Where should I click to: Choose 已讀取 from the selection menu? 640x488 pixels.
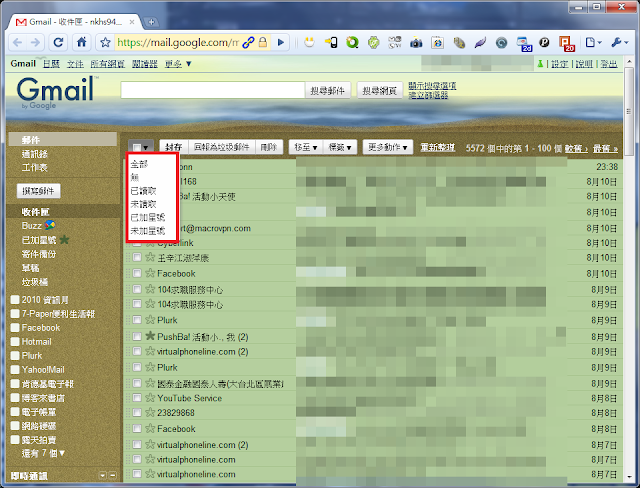coord(143,191)
